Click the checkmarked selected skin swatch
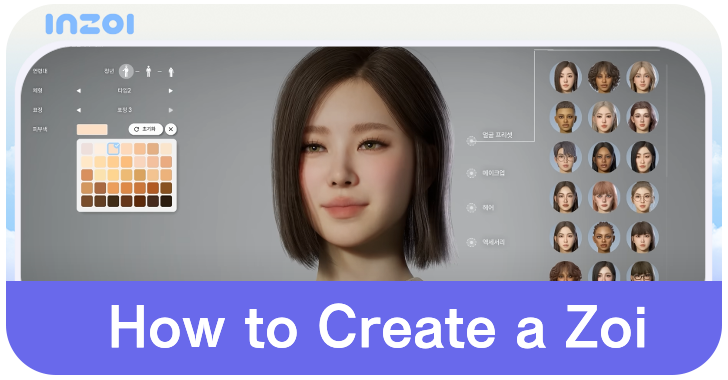728x380 pixels. (113, 149)
